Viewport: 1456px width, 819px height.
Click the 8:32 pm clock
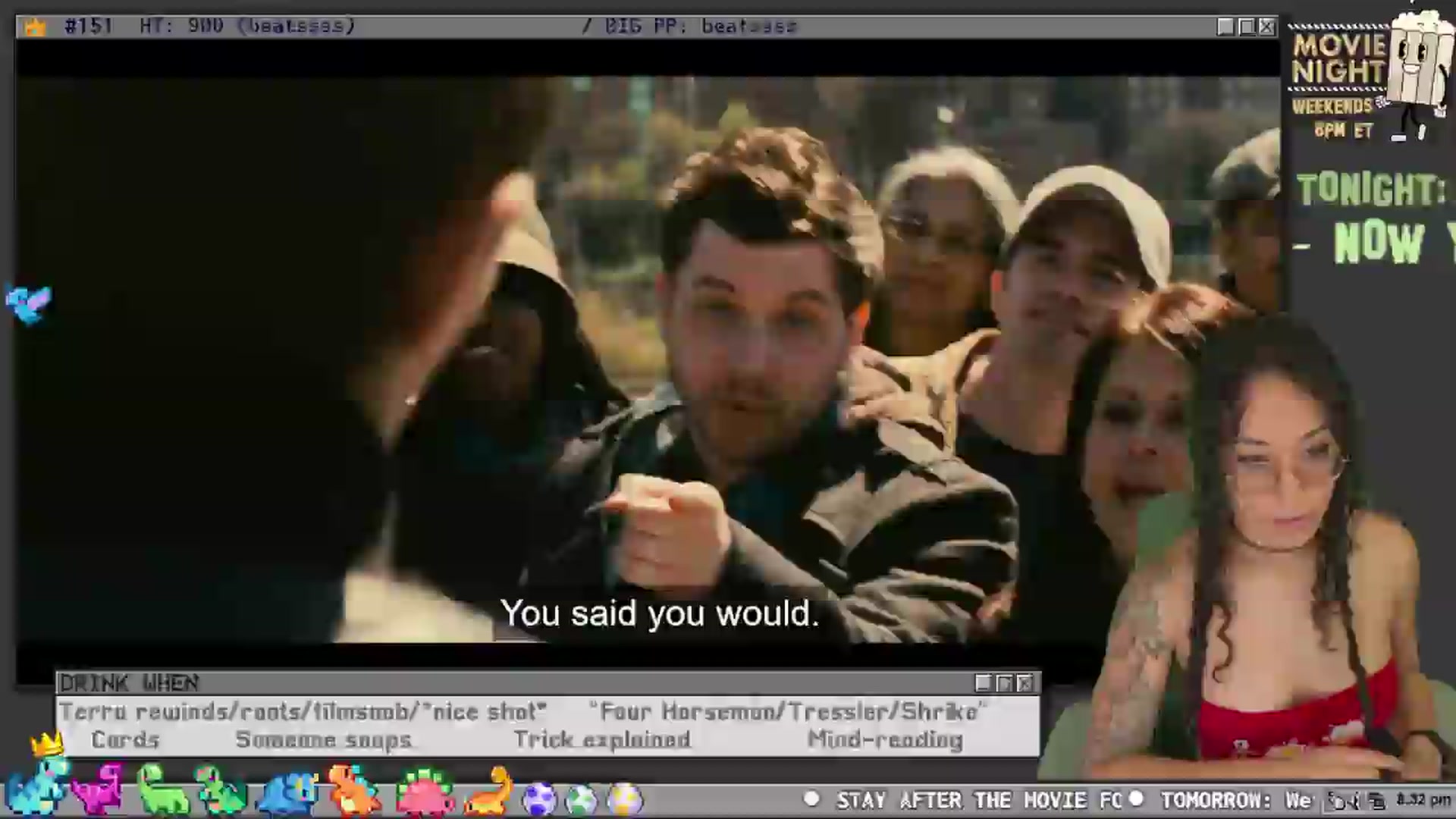point(1423,800)
